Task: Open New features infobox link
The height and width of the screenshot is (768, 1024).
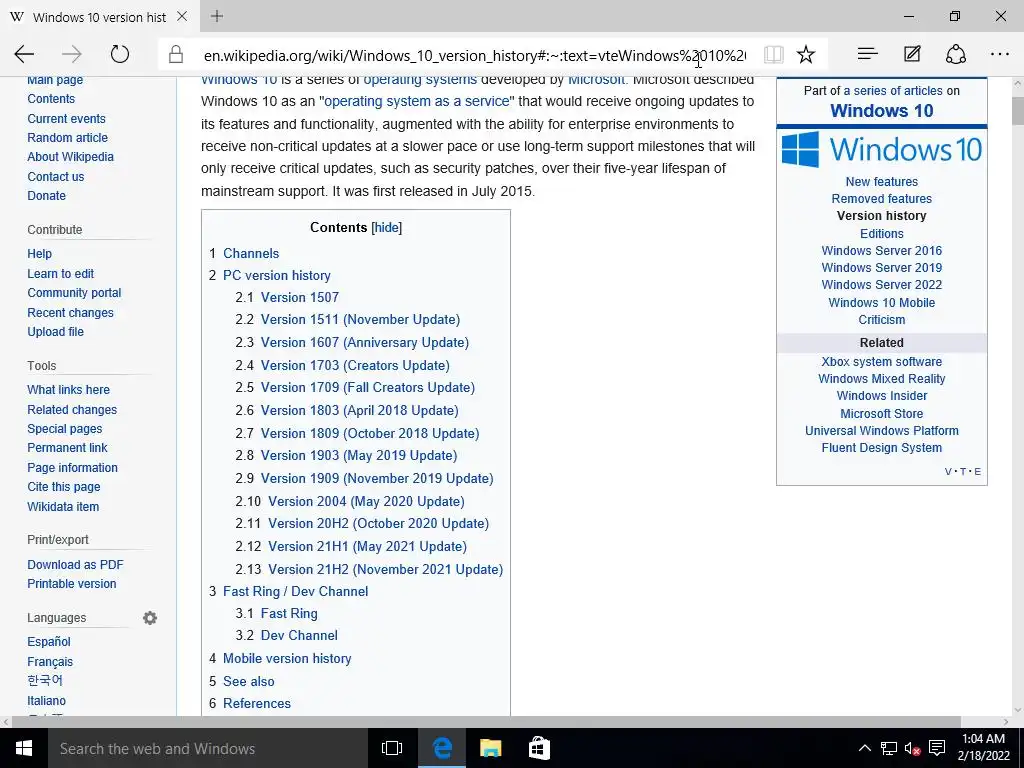Action: click(882, 182)
